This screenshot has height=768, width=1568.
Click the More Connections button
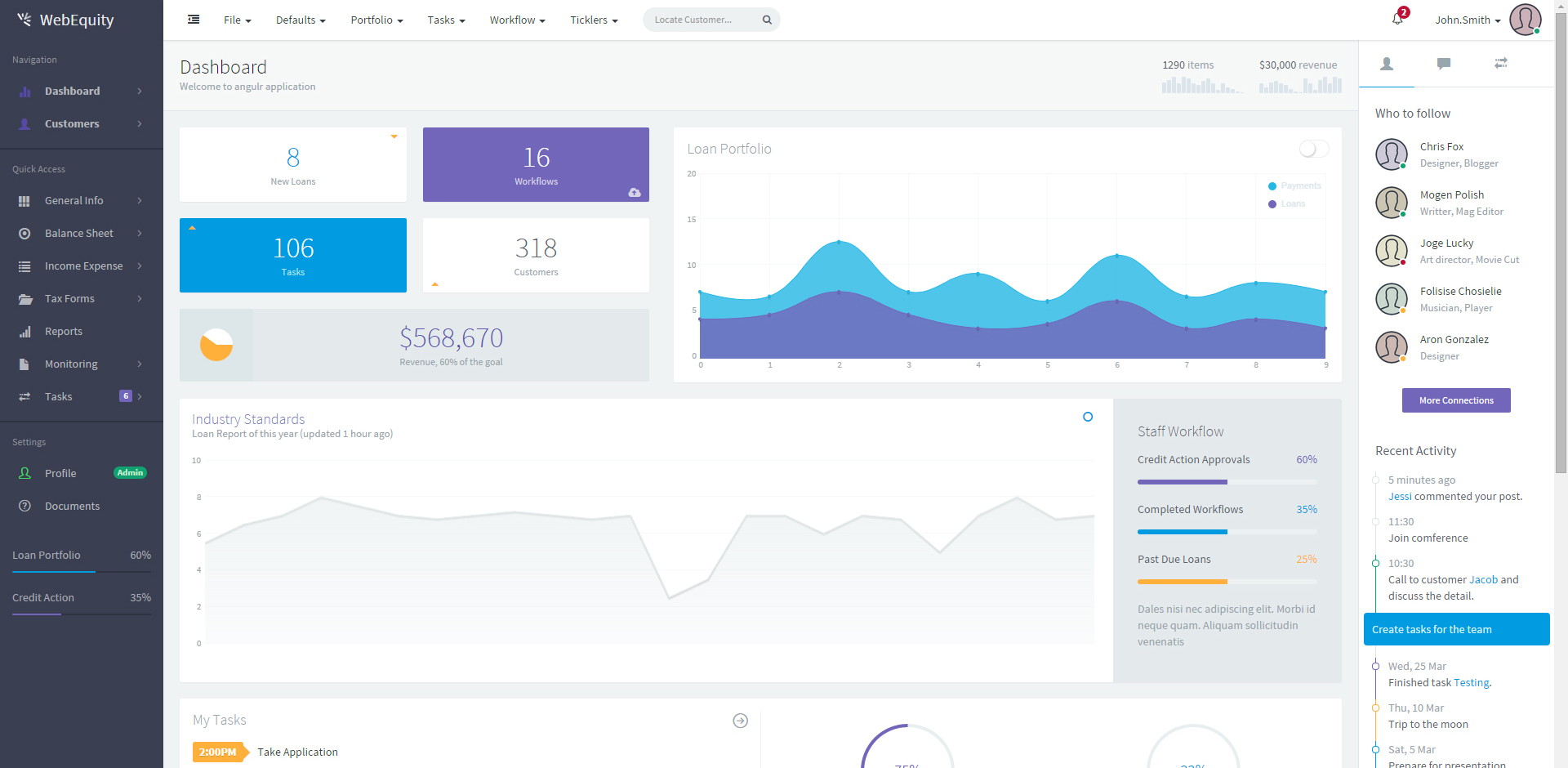(x=1455, y=400)
